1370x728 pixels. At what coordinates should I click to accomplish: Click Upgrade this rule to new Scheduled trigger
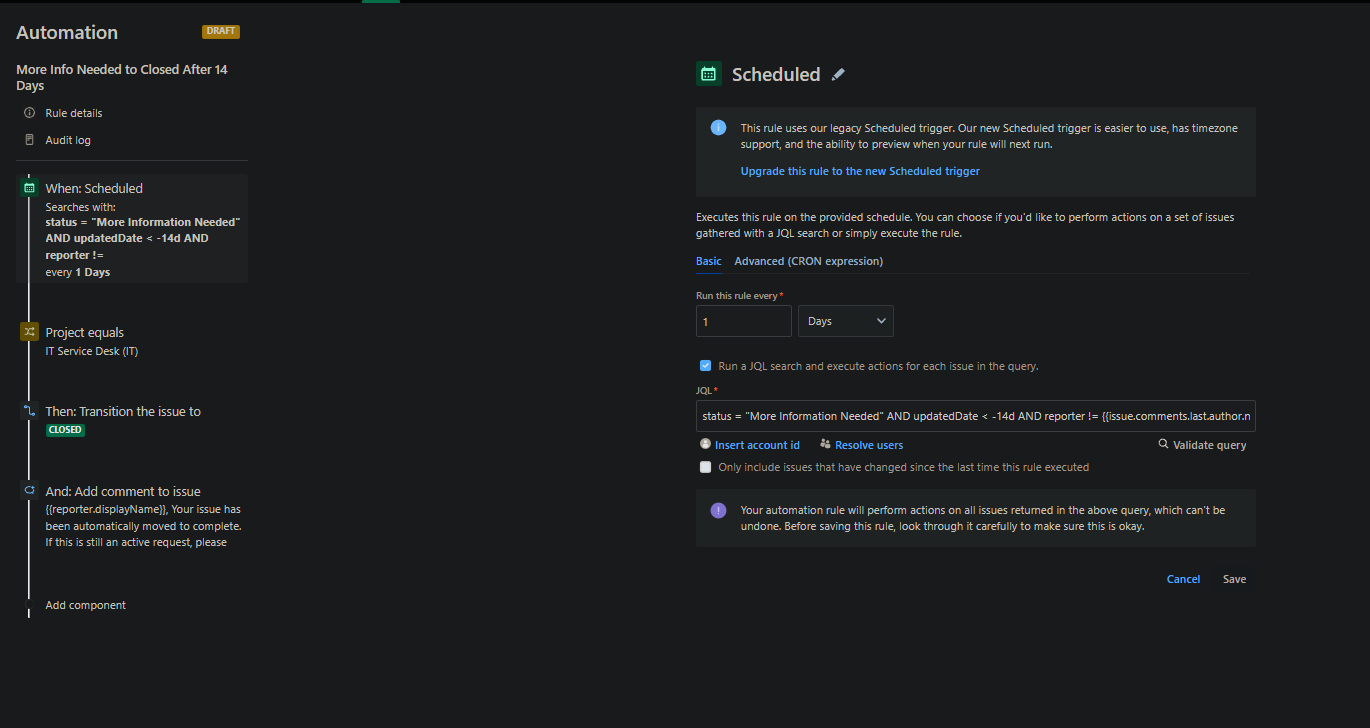coord(860,171)
